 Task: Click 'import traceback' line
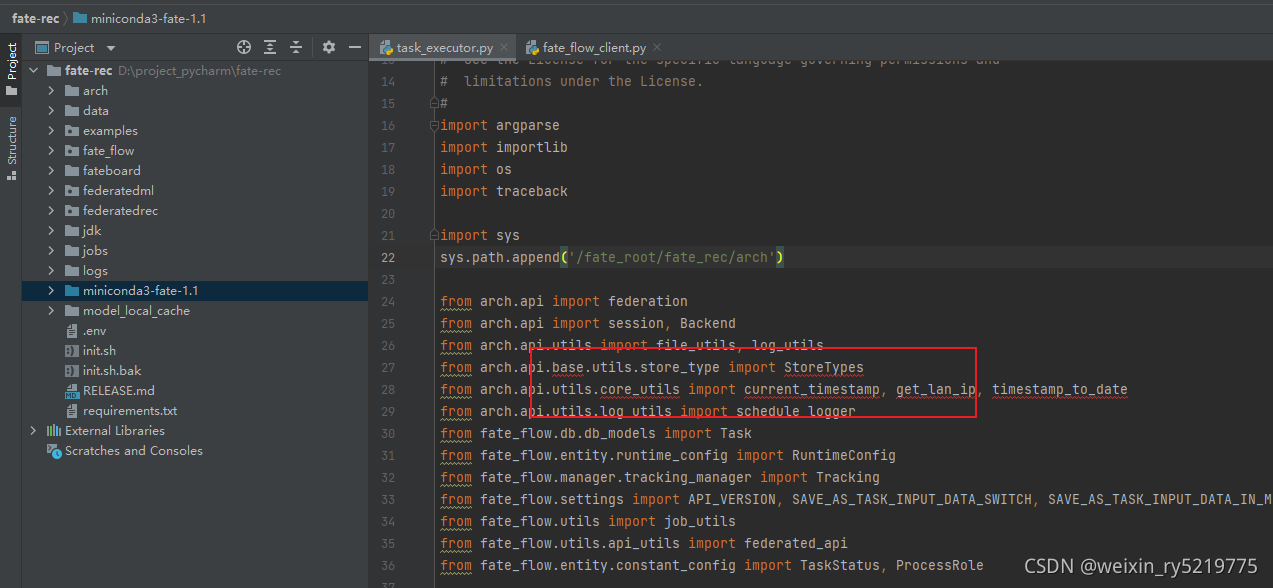click(x=504, y=192)
